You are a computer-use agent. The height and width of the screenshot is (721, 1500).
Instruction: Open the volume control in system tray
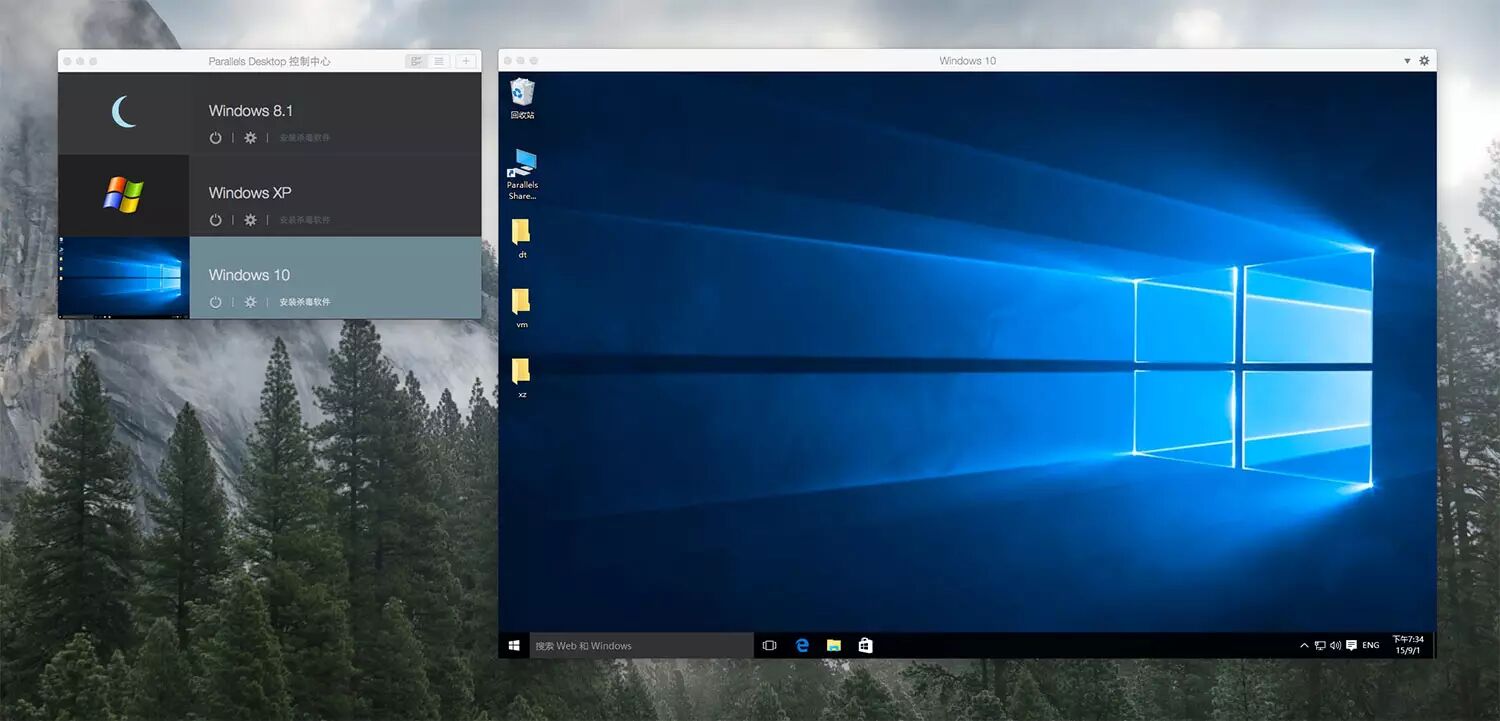click(x=1335, y=646)
